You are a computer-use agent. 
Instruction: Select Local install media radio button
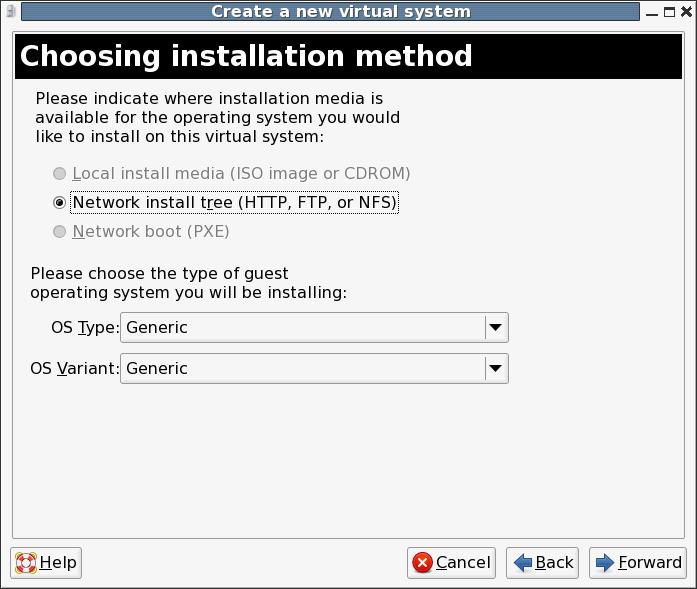(x=60, y=173)
